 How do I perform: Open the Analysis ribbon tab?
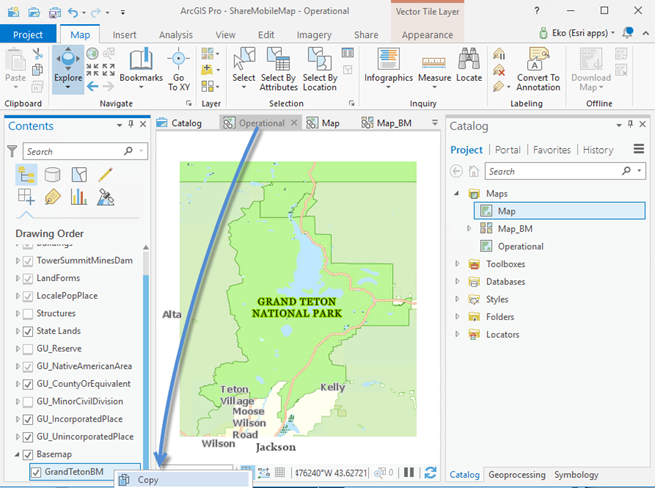[x=175, y=35]
